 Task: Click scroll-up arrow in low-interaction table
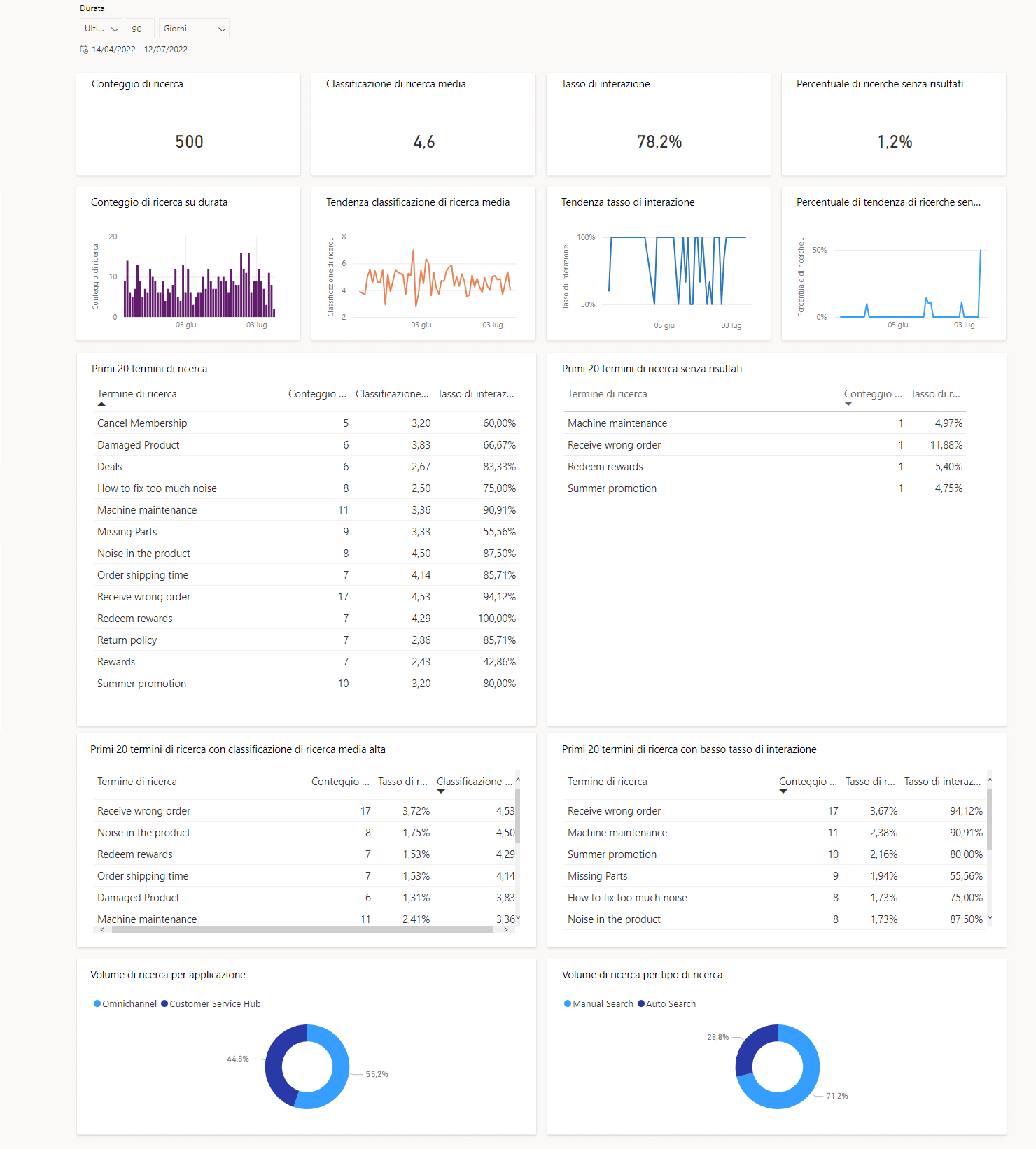(x=990, y=780)
